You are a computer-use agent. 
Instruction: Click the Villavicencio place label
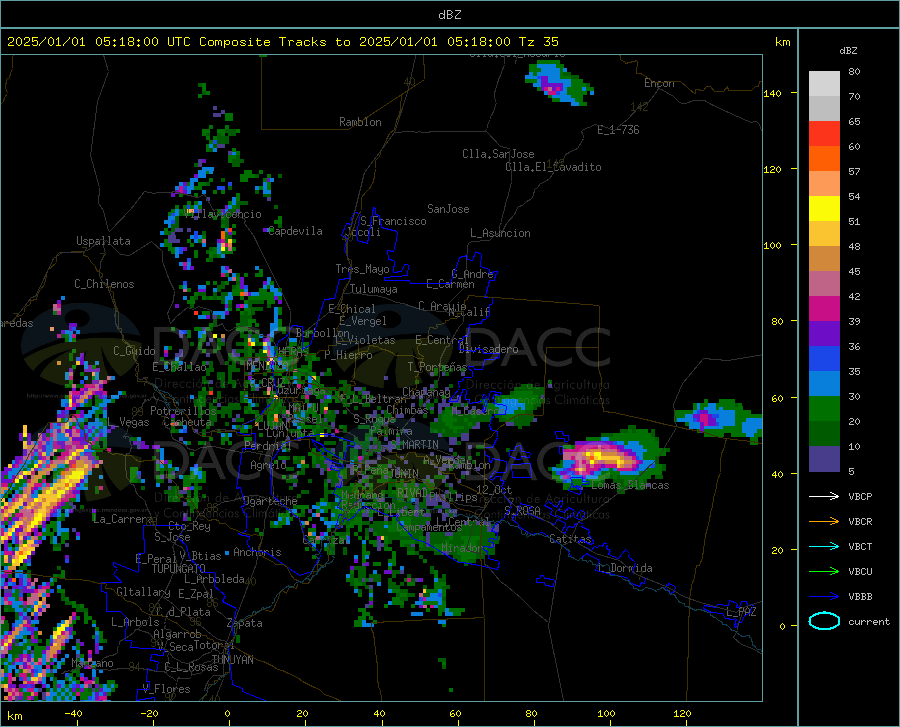(223, 214)
